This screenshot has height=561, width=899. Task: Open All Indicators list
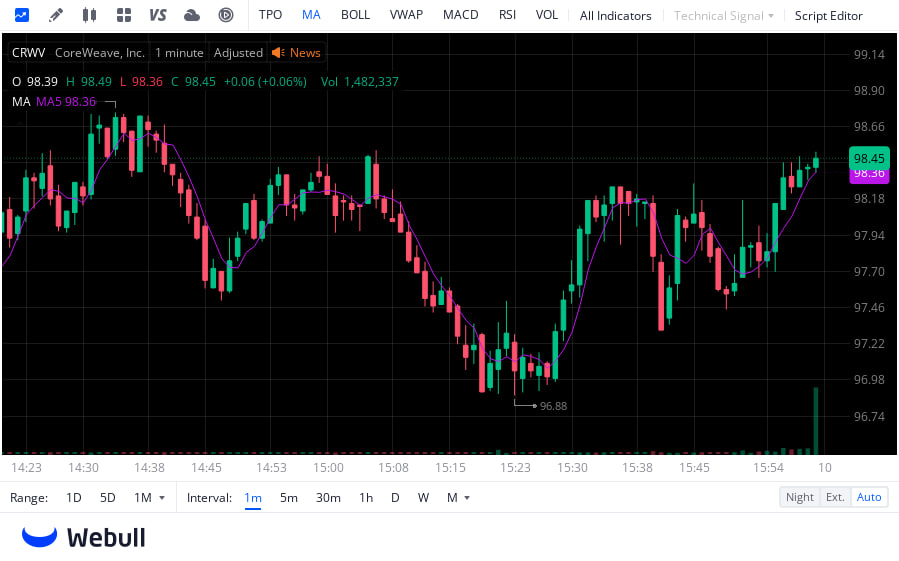616,16
